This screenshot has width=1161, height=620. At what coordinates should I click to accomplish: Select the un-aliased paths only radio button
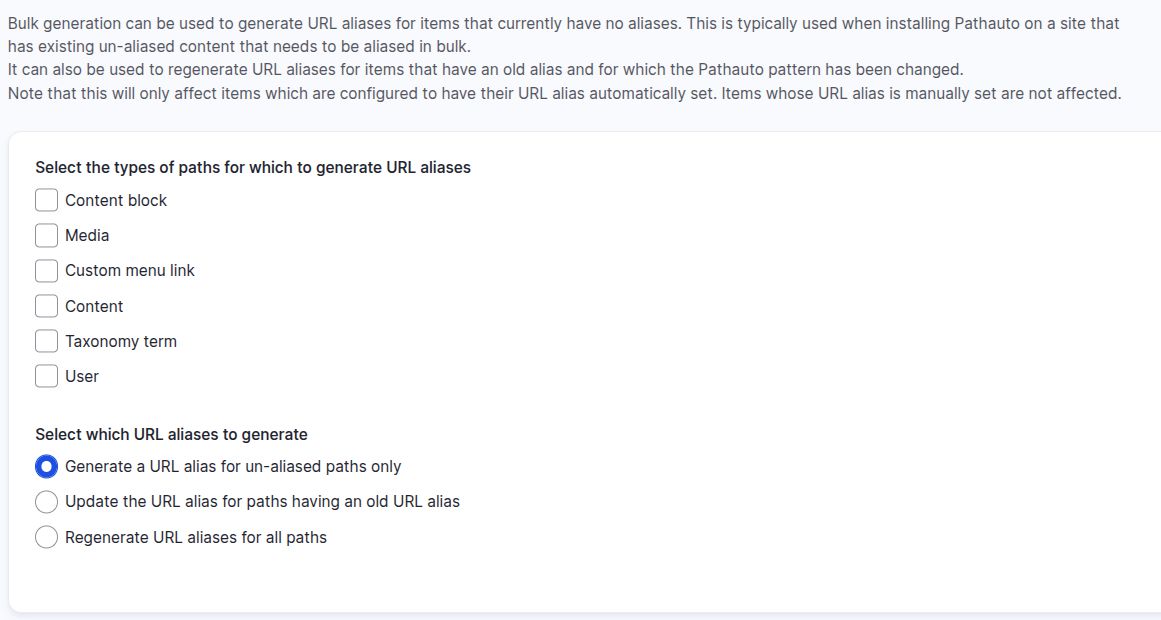[x=46, y=467]
